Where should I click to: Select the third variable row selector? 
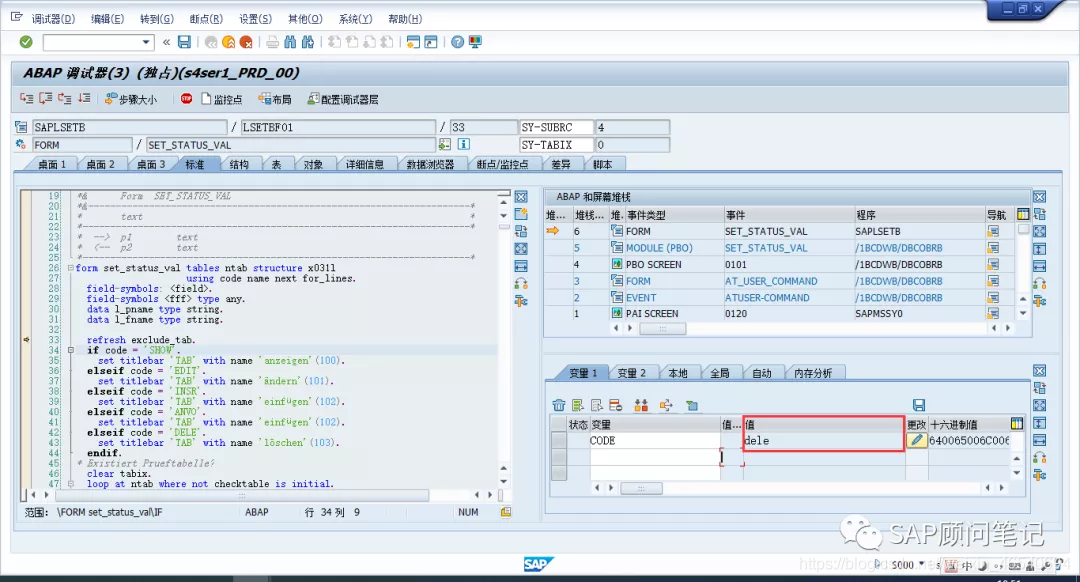[x=559, y=472]
